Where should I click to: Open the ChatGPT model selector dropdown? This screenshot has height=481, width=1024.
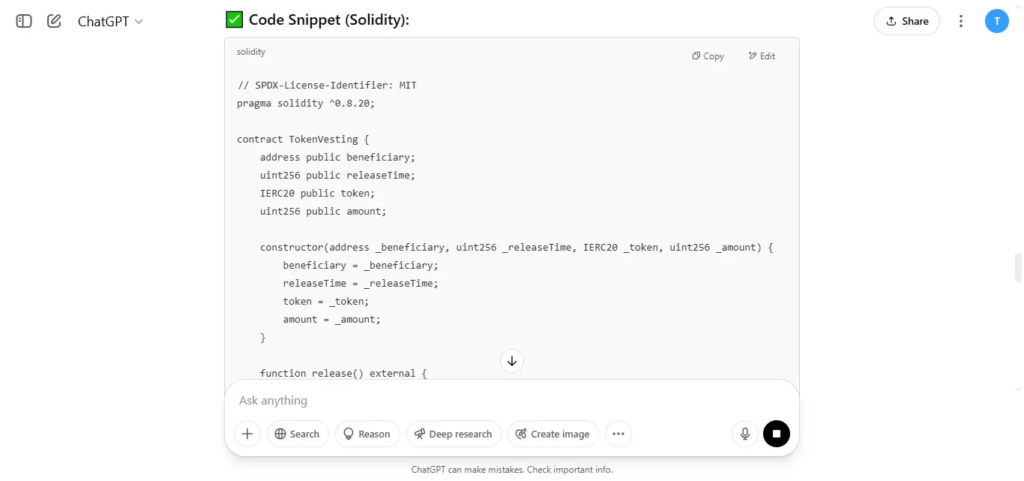(110, 21)
